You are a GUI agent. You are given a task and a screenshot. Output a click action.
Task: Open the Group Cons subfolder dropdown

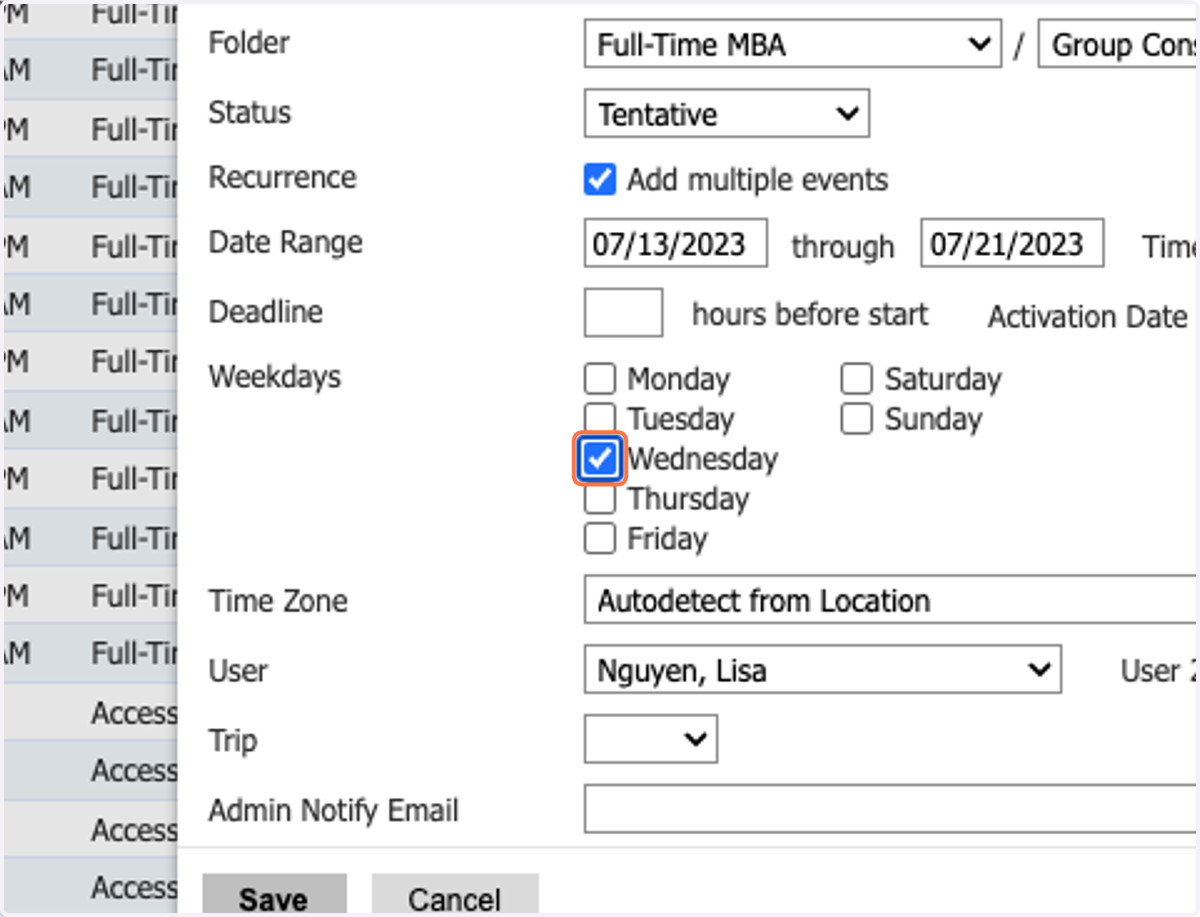click(x=1118, y=45)
